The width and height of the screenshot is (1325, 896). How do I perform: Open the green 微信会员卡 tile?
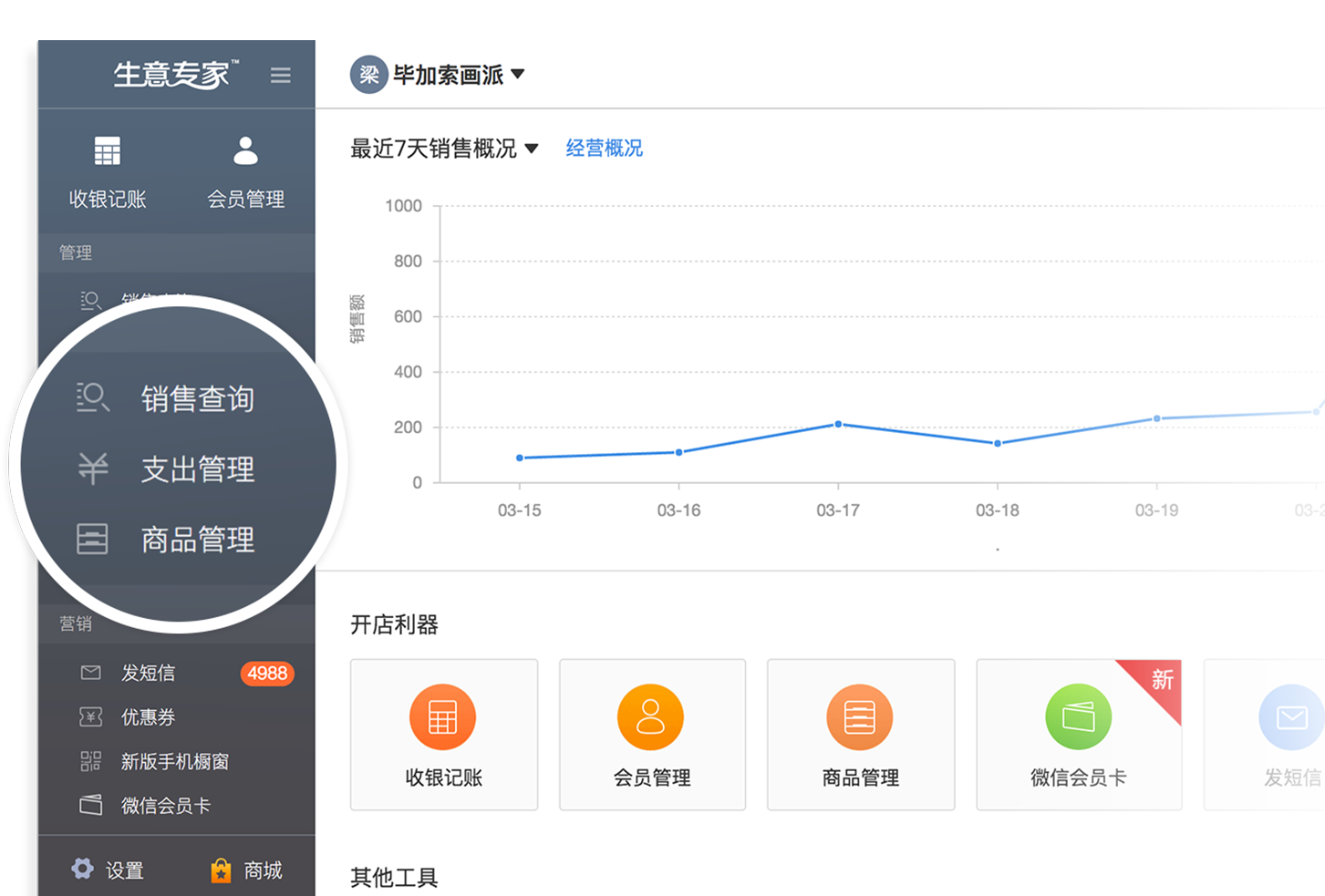coord(1078,717)
